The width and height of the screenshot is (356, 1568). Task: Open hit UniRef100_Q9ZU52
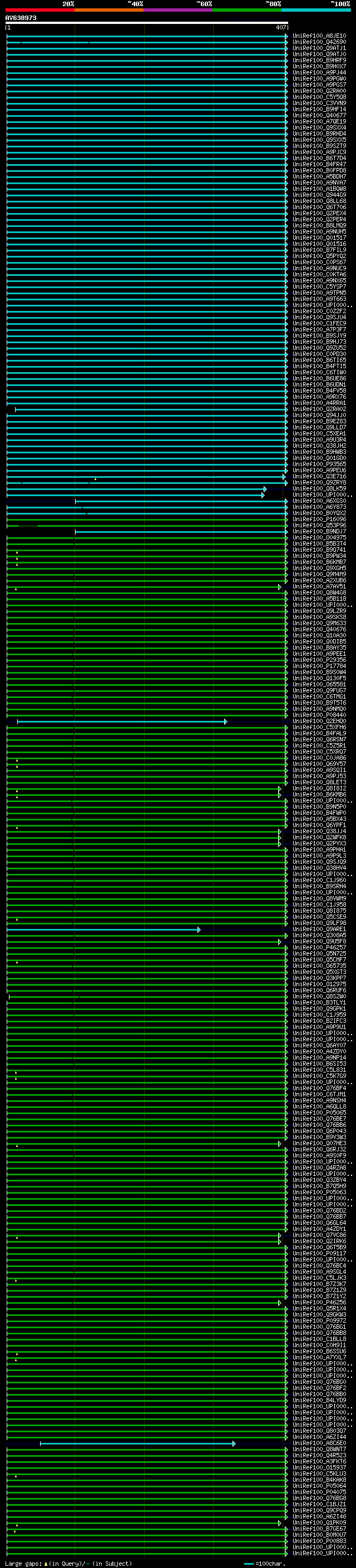tap(319, 348)
